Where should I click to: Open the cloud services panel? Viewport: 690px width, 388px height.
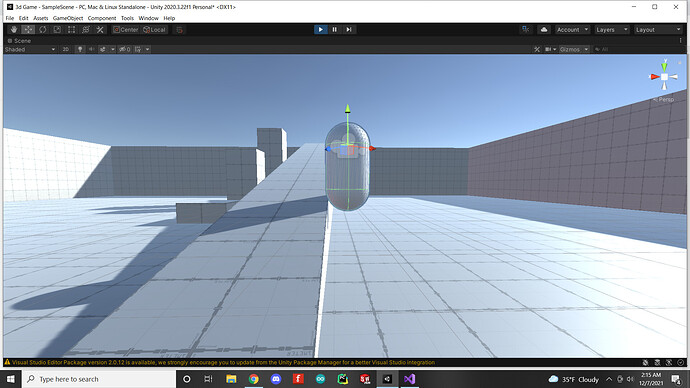point(544,29)
